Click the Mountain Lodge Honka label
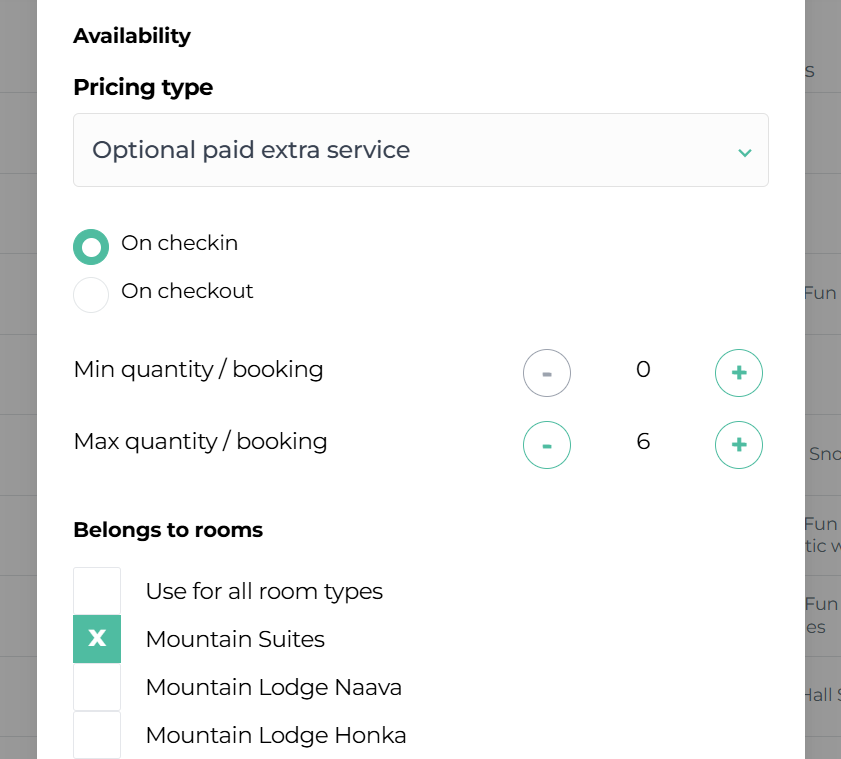The image size is (841, 759). [275, 736]
